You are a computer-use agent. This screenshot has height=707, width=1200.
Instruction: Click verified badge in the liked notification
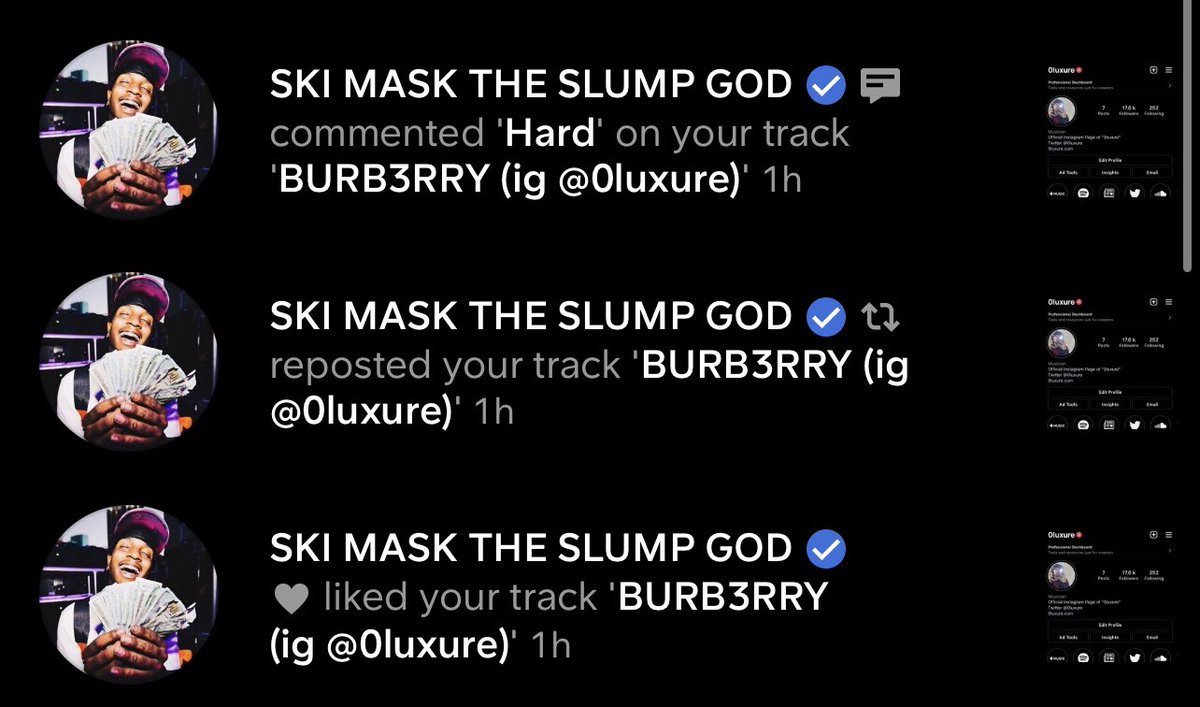pos(826,549)
